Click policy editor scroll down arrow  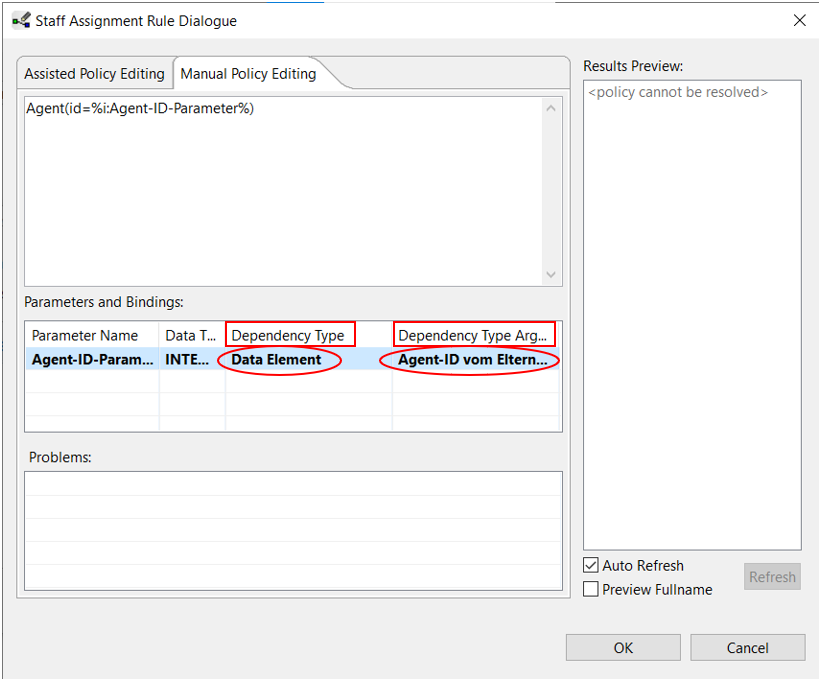pos(551,275)
